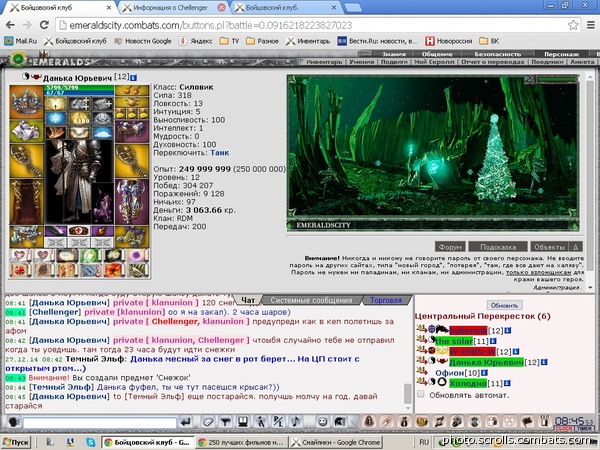Click the Пуск start button
The height and width of the screenshot is (450, 600).
(x=16, y=442)
